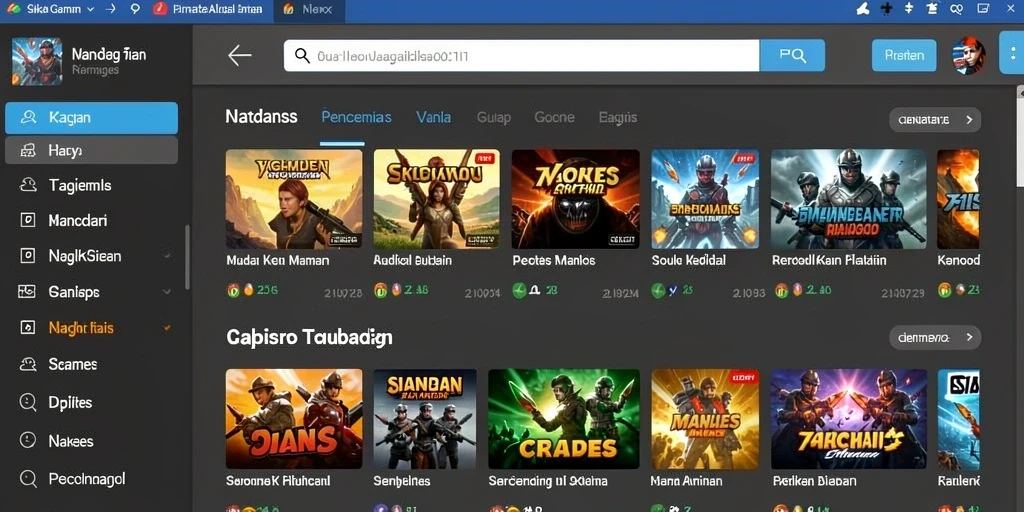The width and height of the screenshot is (1024, 512).
Task: Click the Tagiemls sidebar icon
Action: pos(28,185)
